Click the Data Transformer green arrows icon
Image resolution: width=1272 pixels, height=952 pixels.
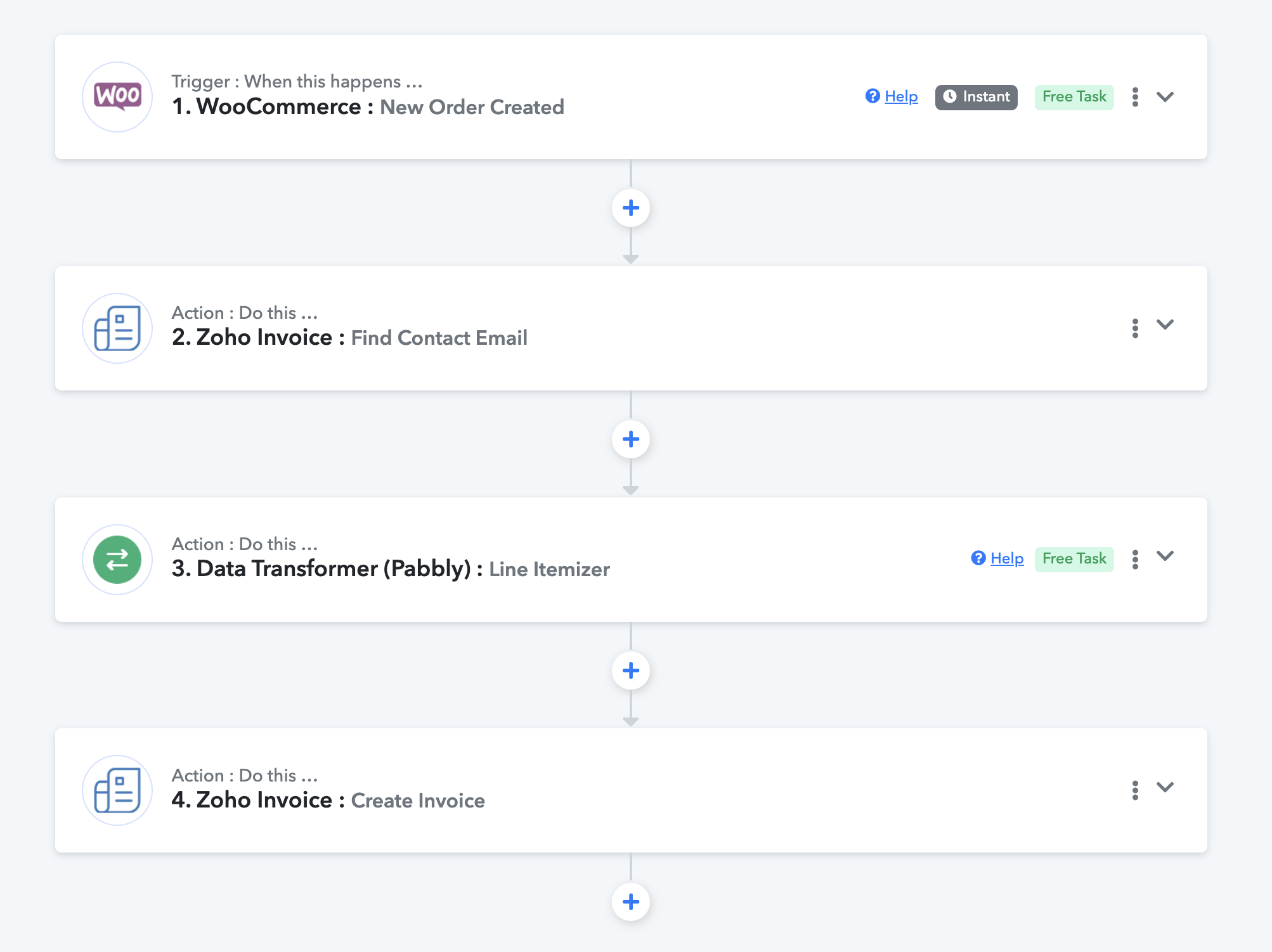coord(117,560)
